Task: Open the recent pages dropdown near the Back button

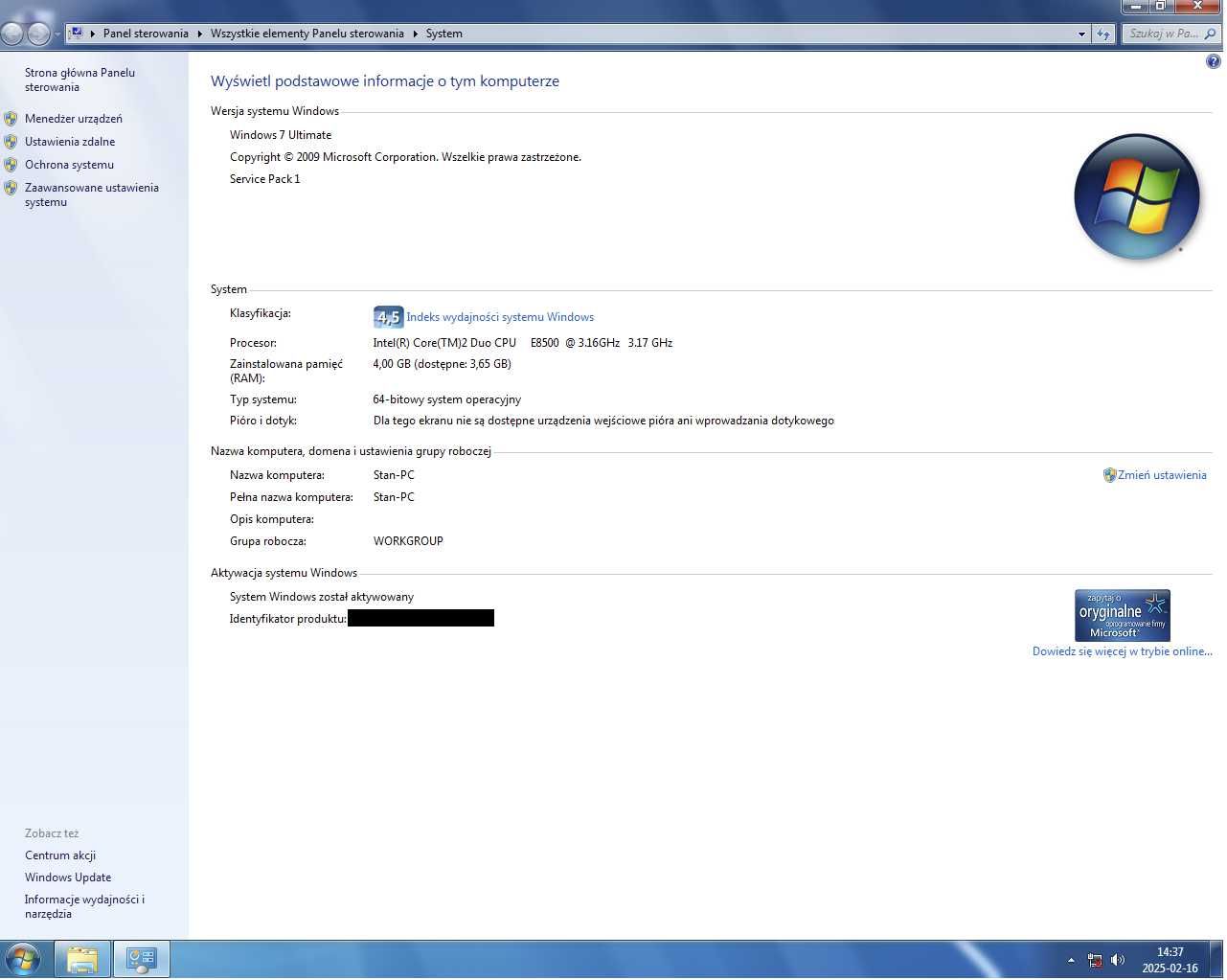Action: click(x=57, y=34)
